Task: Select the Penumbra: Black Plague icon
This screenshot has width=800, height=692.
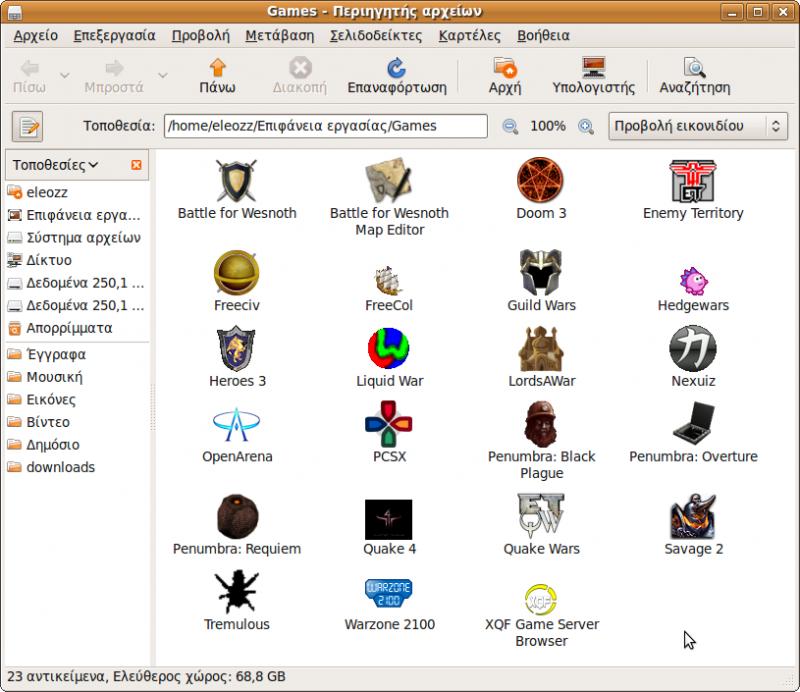Action: click(541, 424)
